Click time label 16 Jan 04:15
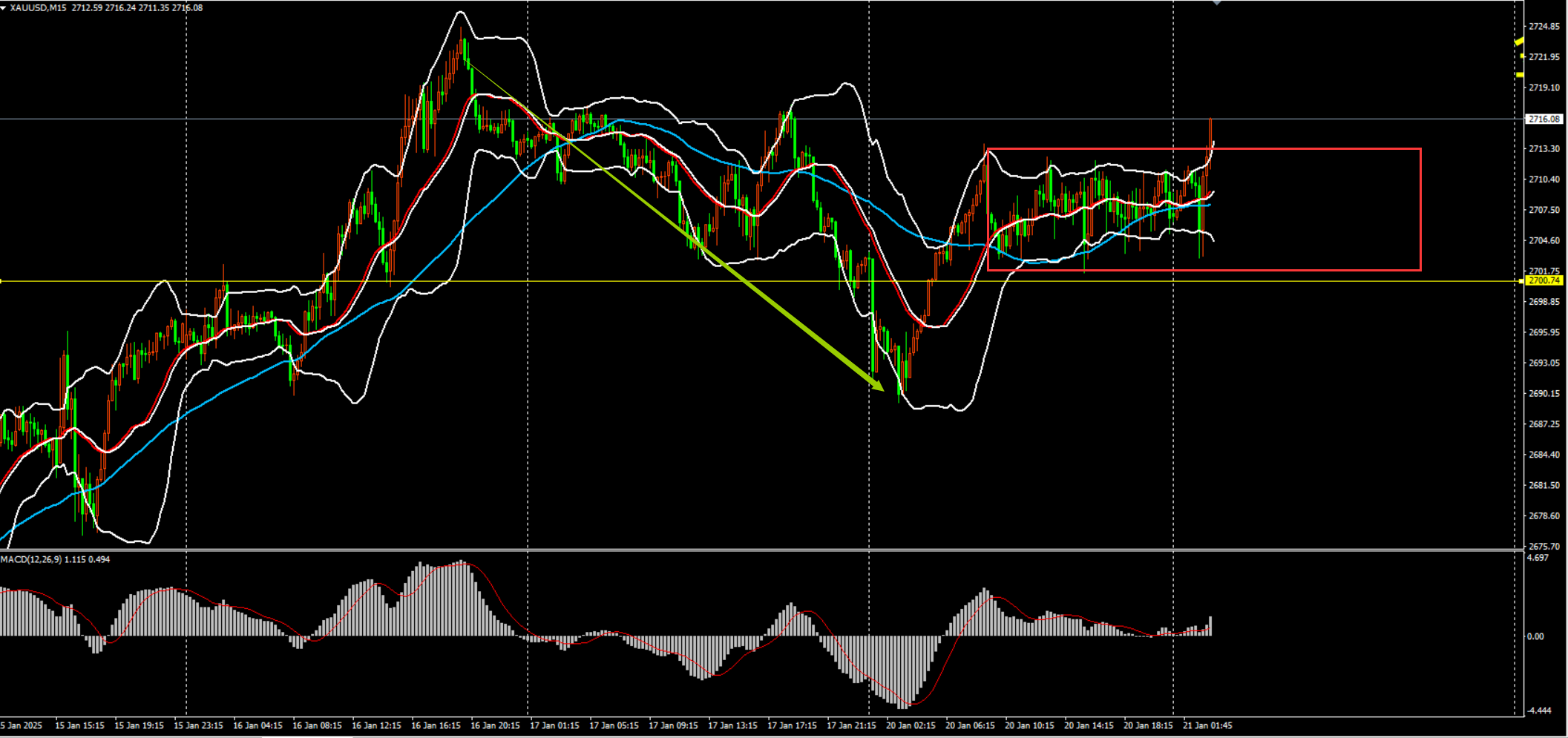The width and height of the screenshot is (1568, 738). [x=258, y=725]
